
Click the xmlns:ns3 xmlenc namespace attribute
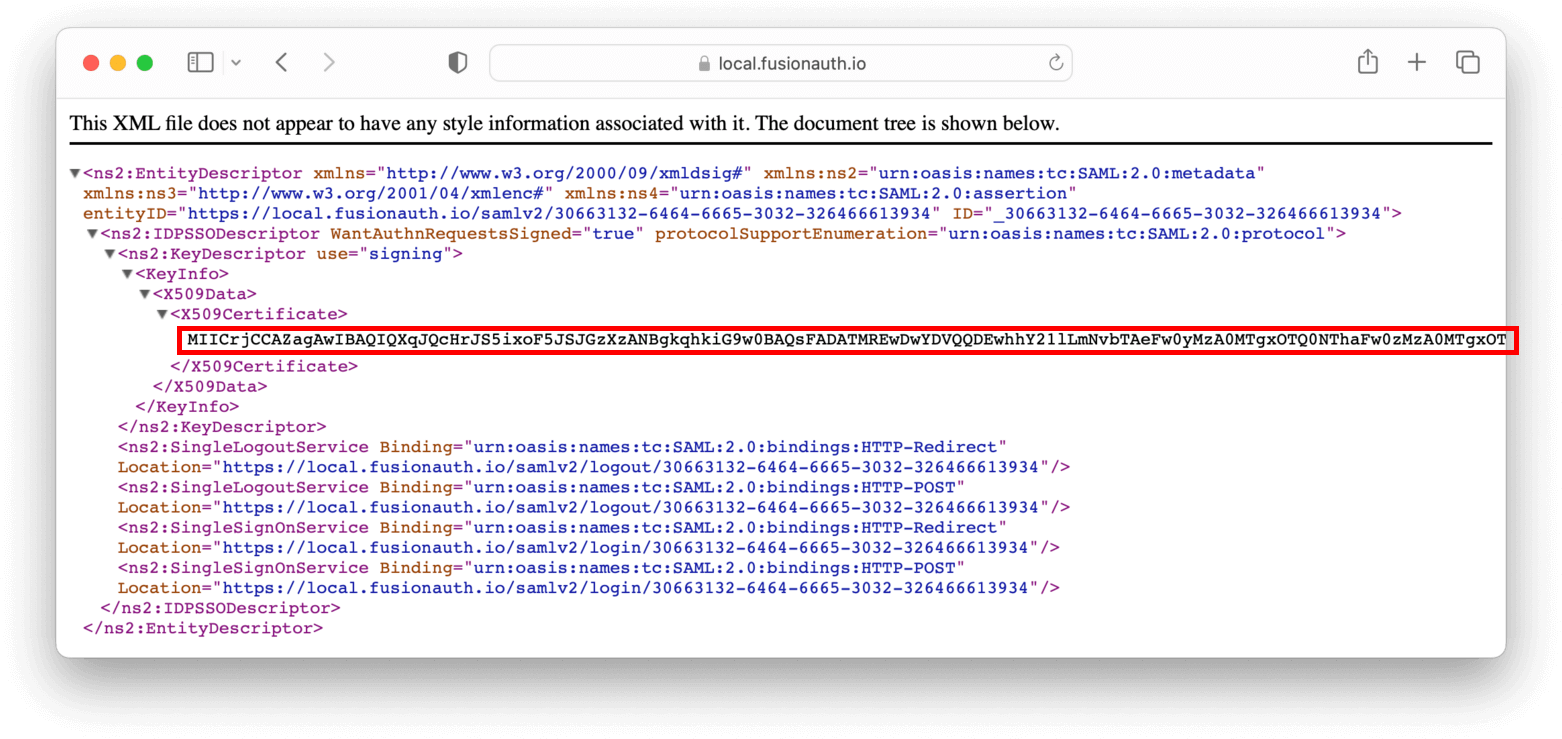pyautogui.click(x=319, y=193)
